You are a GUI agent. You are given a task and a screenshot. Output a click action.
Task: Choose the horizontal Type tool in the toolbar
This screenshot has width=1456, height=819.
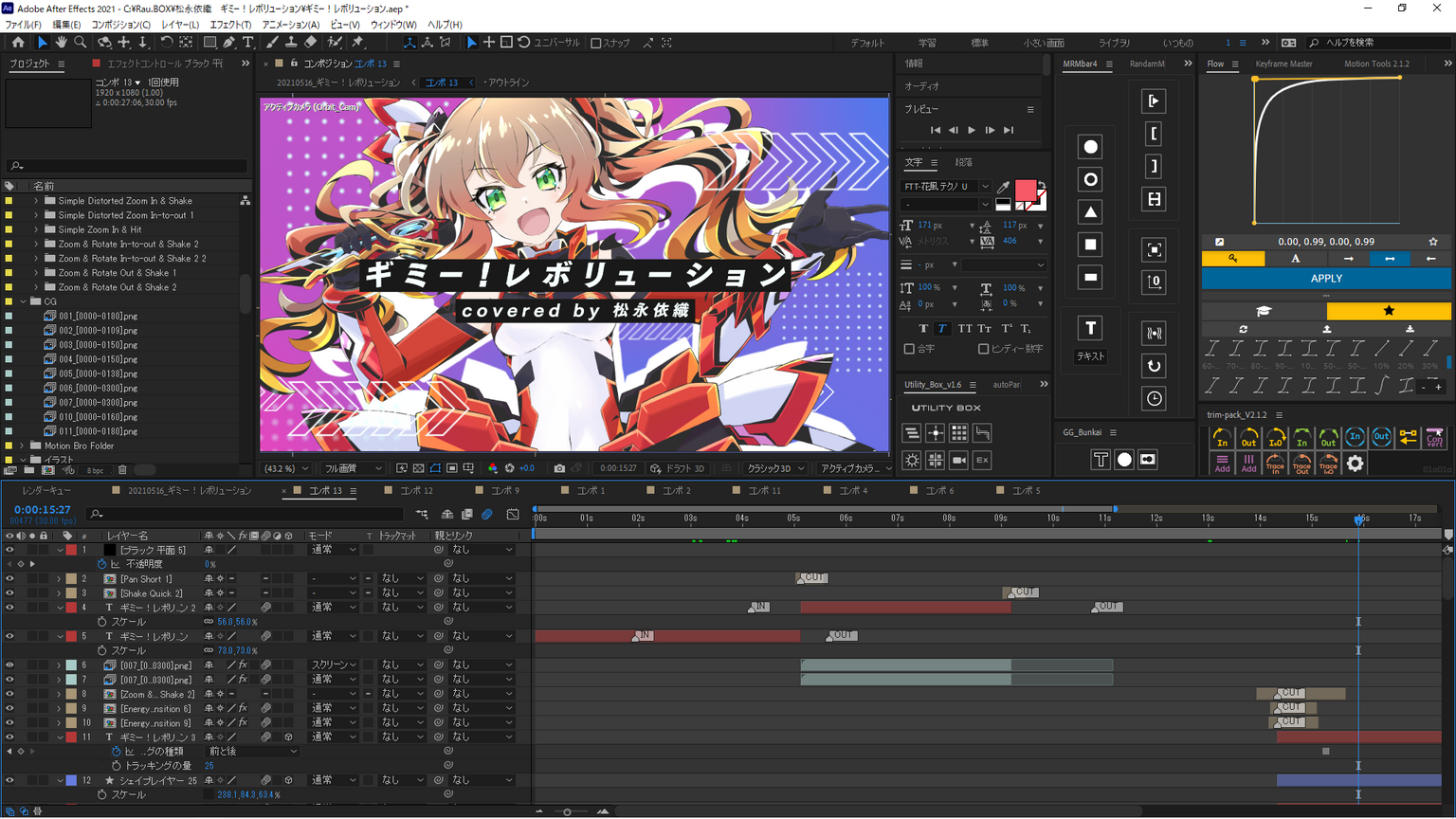[x=248, y=43]
